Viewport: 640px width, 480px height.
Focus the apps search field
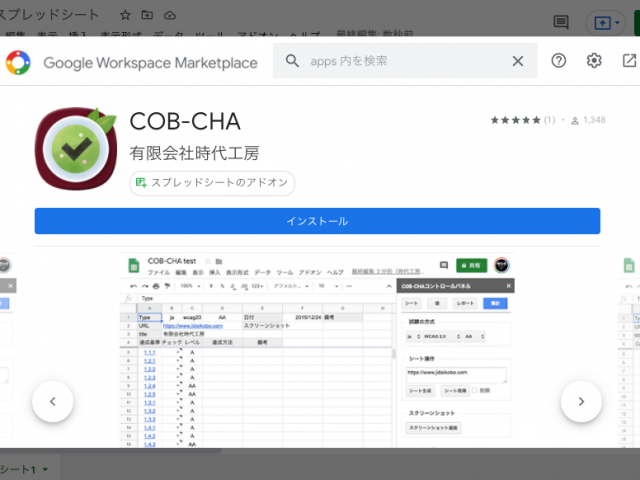click(x=405, y=61)
